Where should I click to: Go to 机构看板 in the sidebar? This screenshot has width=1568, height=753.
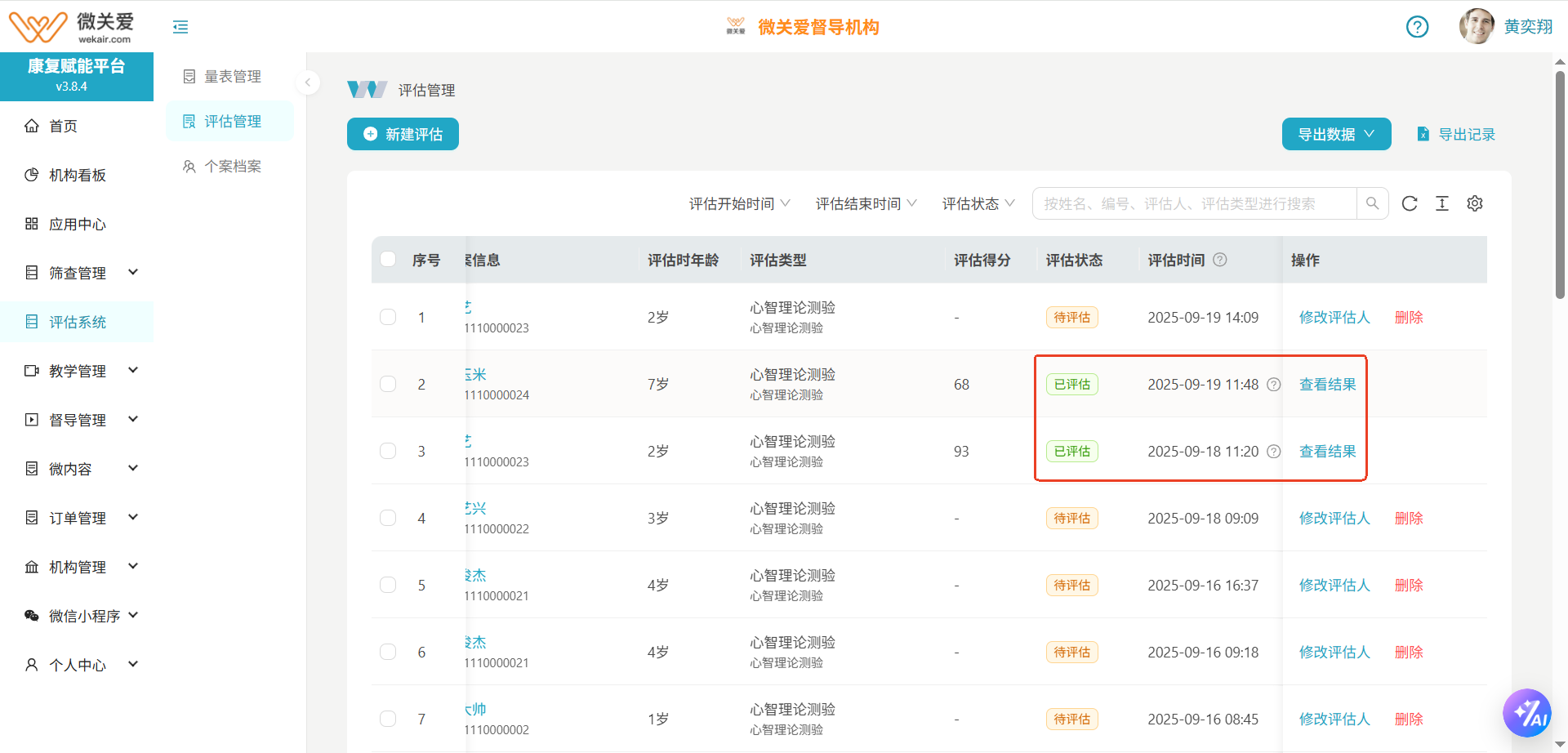click(78, 175)
